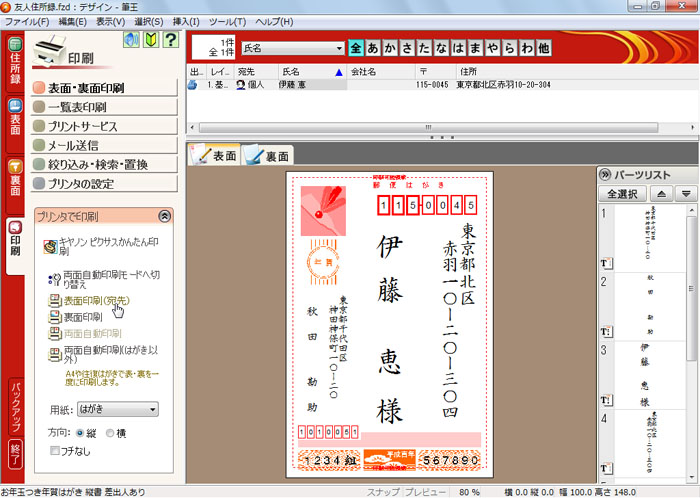Move part down with the down arrow
This screenshot has width=700, height=498.
coord(685,193)
